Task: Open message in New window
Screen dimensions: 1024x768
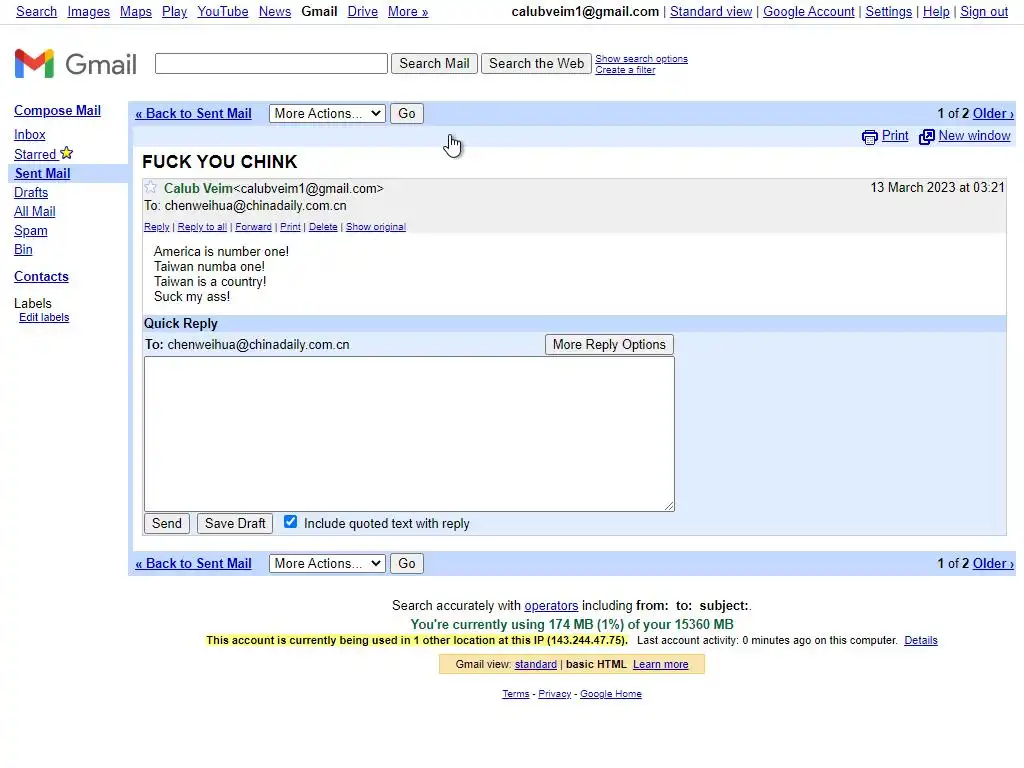Action: tap(974, 136)
